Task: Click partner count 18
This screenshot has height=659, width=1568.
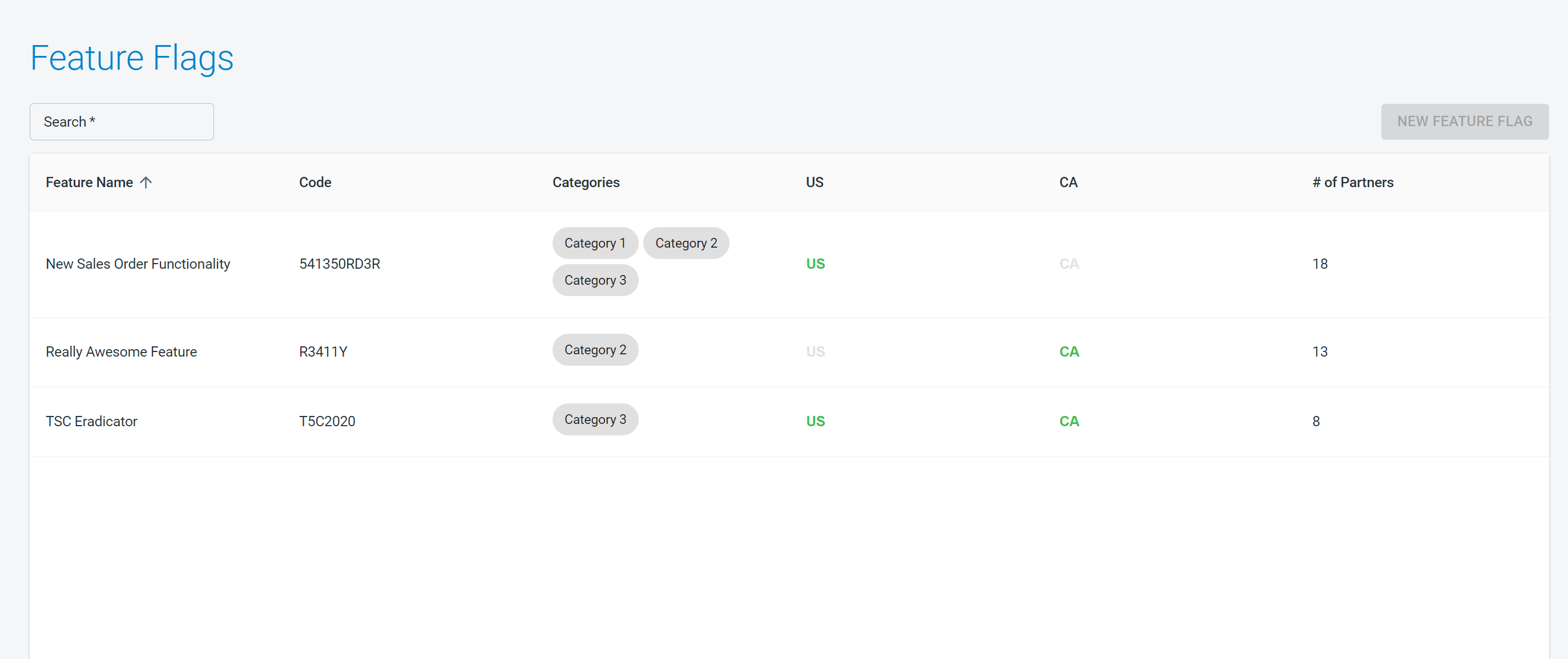Action: click(x=1320, y=264)
